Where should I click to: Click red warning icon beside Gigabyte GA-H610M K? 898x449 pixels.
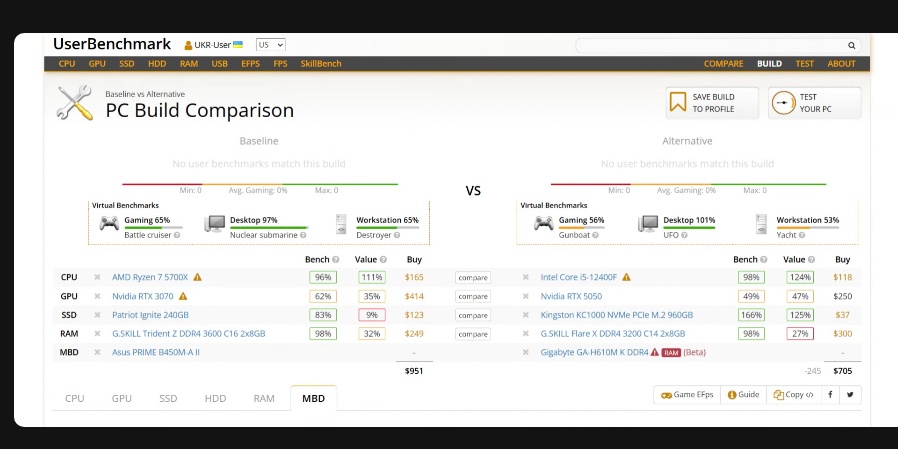[x=655, y=352]
